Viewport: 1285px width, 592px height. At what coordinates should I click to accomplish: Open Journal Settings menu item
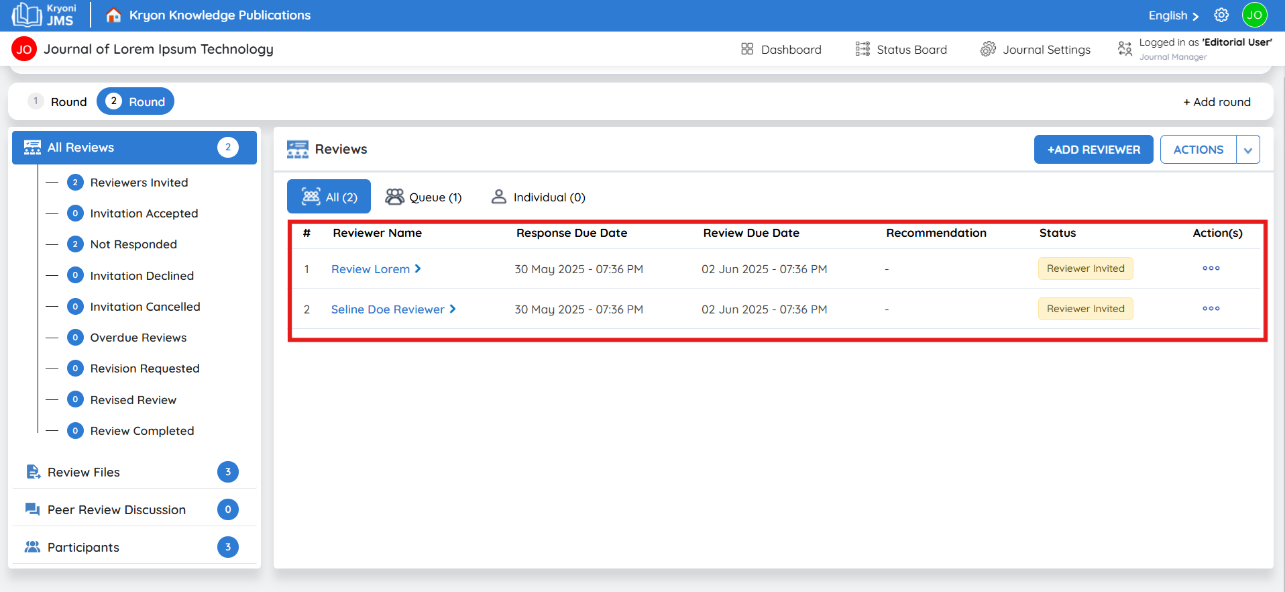pyautogui.click(x=1035, y=49)
